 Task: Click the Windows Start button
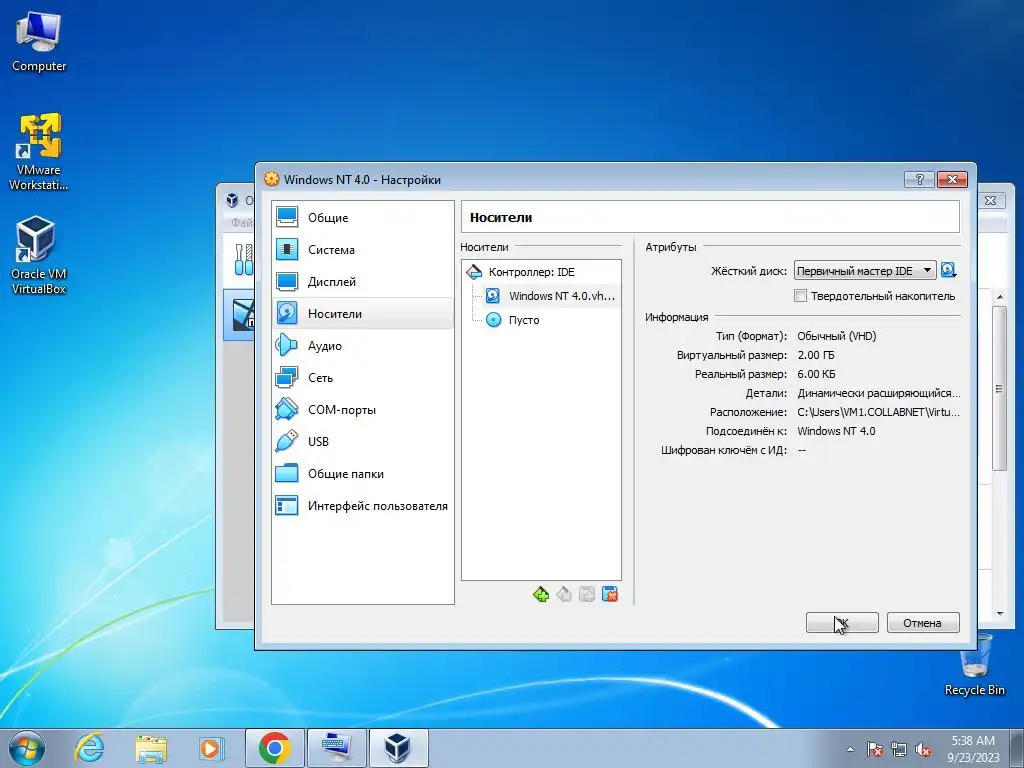click(x=27, y=748)
